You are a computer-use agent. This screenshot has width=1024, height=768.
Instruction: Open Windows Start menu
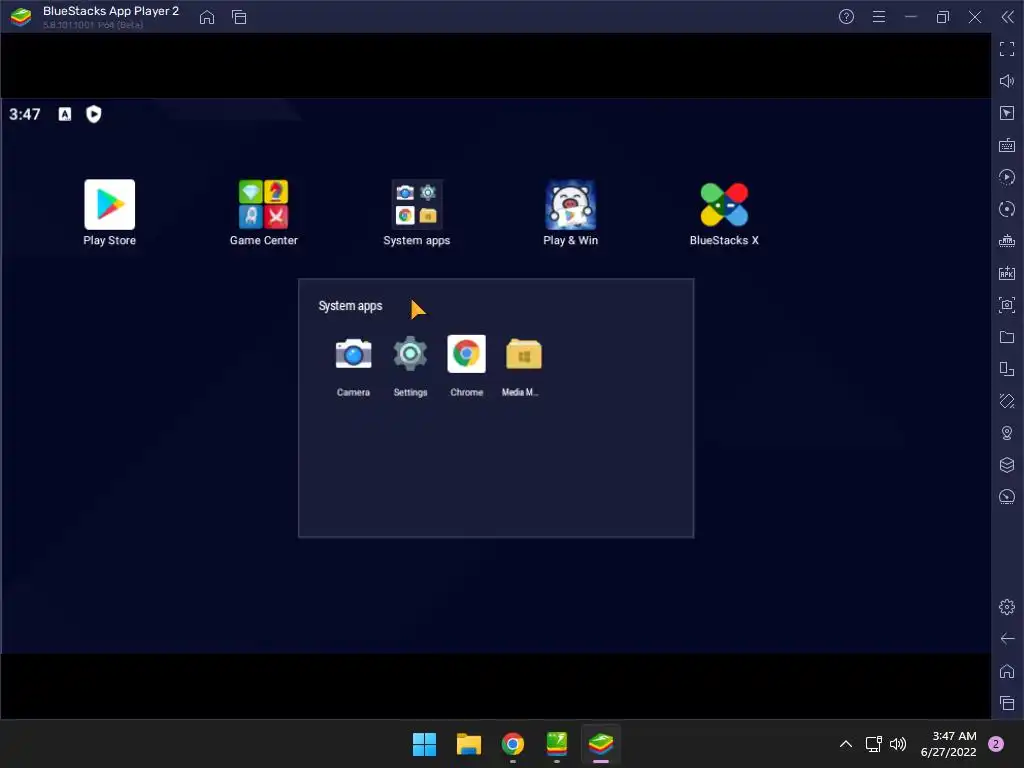(x=424, y=744)
